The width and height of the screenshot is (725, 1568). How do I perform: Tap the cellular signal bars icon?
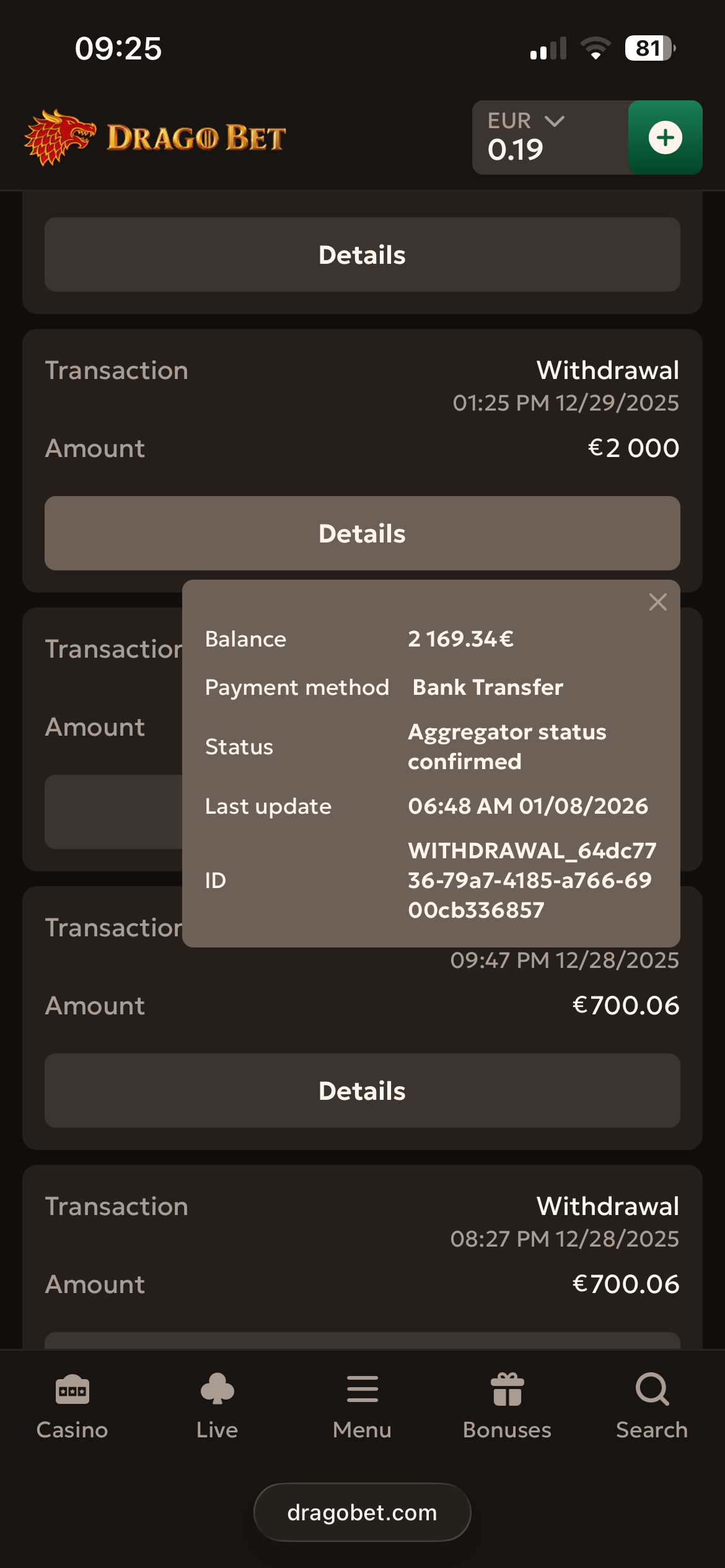click(548, 48)
